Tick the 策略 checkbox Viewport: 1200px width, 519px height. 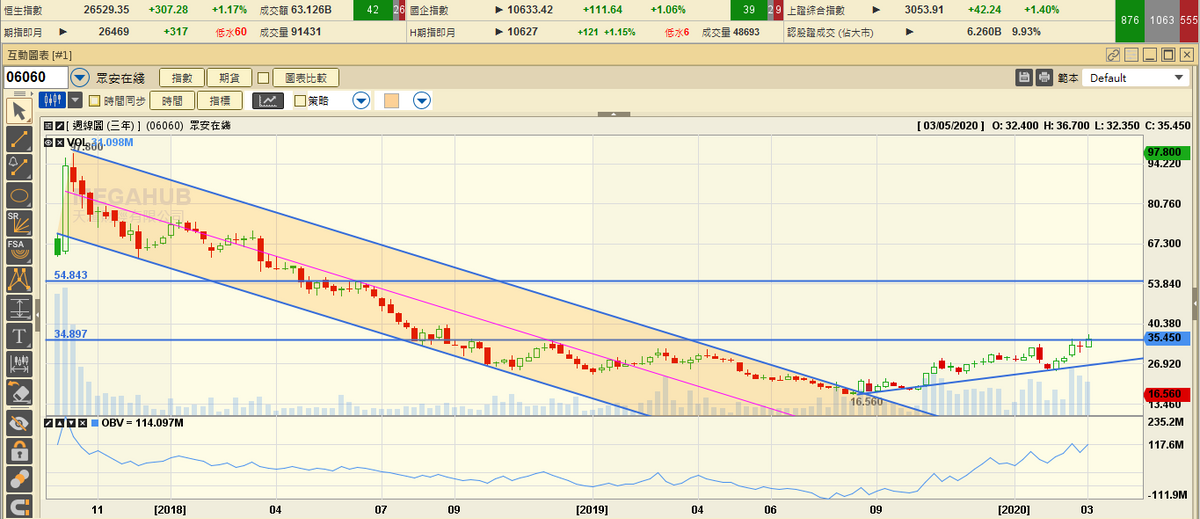(300, 100)
